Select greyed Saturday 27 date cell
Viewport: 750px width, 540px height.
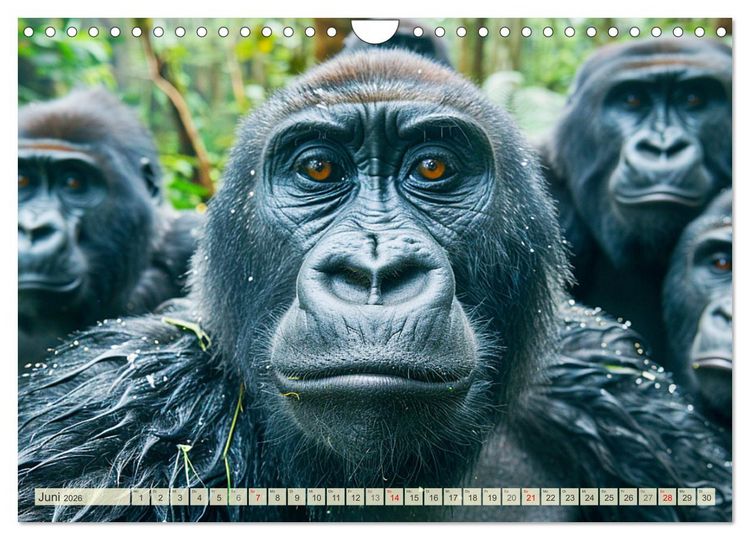tap(648, 497)
